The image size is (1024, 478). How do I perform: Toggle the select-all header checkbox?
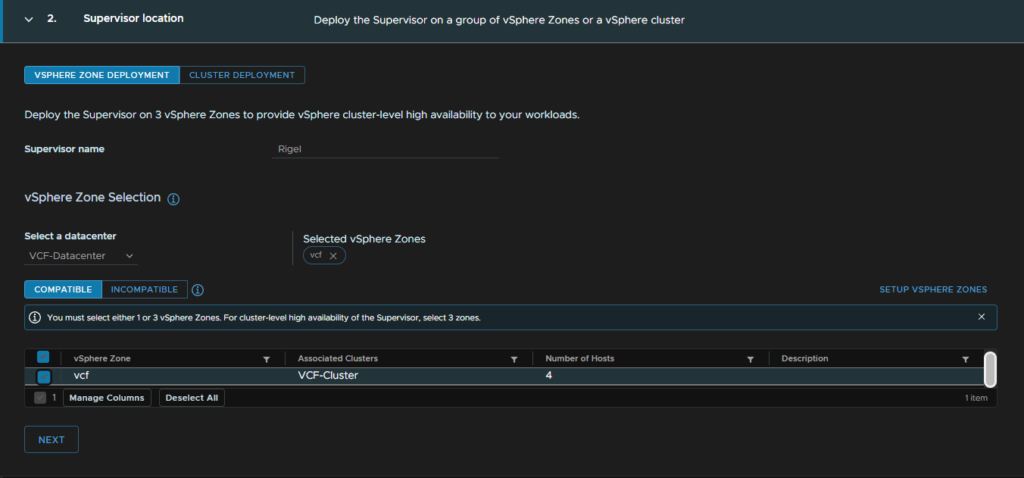pyautogui.click(x=43, y=357)
